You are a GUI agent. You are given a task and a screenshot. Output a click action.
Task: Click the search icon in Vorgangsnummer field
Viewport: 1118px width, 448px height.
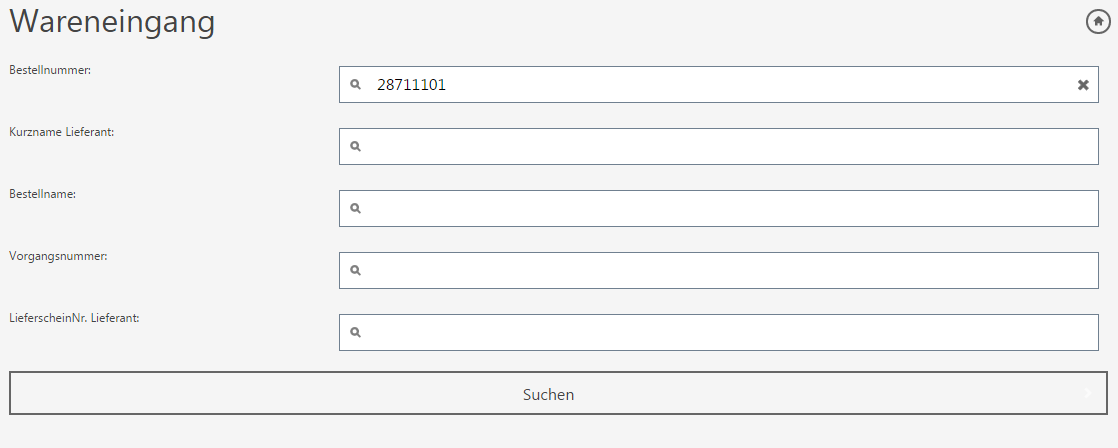[x=355, y=271]
